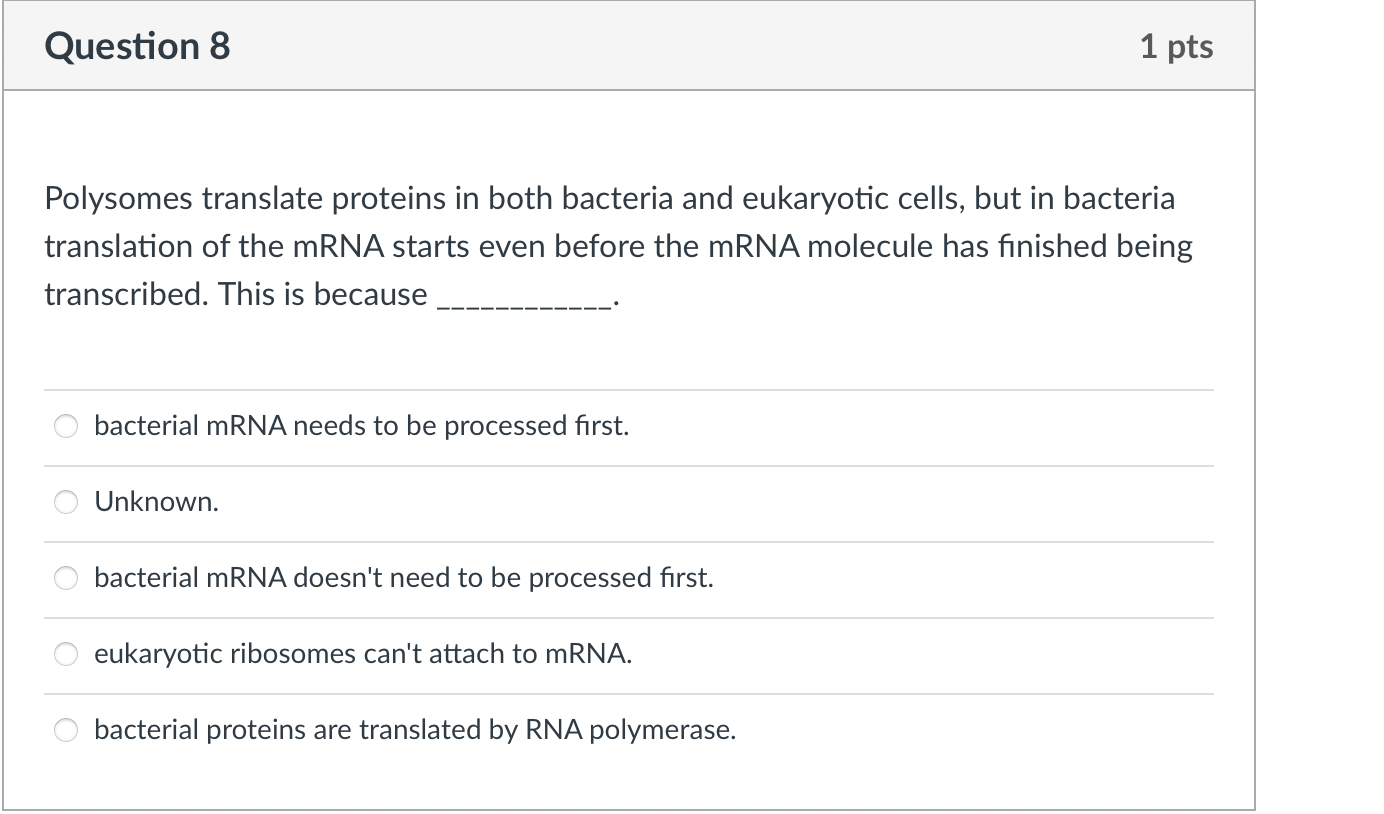Select the 'bacterial mRNA needs to be processed first' option

pyautogui.click(x=360, y=425)
